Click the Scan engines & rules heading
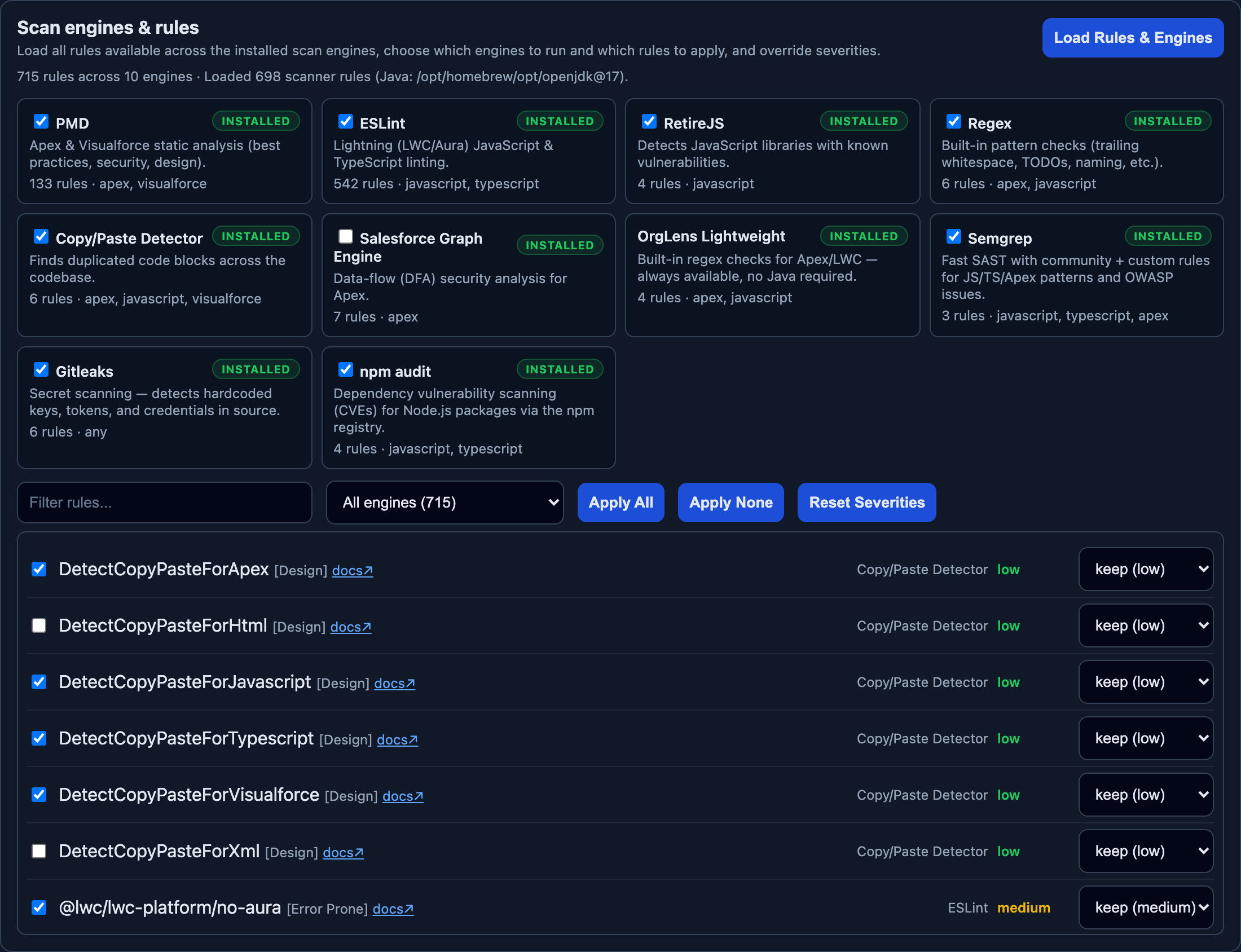Image resolution: width=1241 pixels, height=952 pixels. 108,27
